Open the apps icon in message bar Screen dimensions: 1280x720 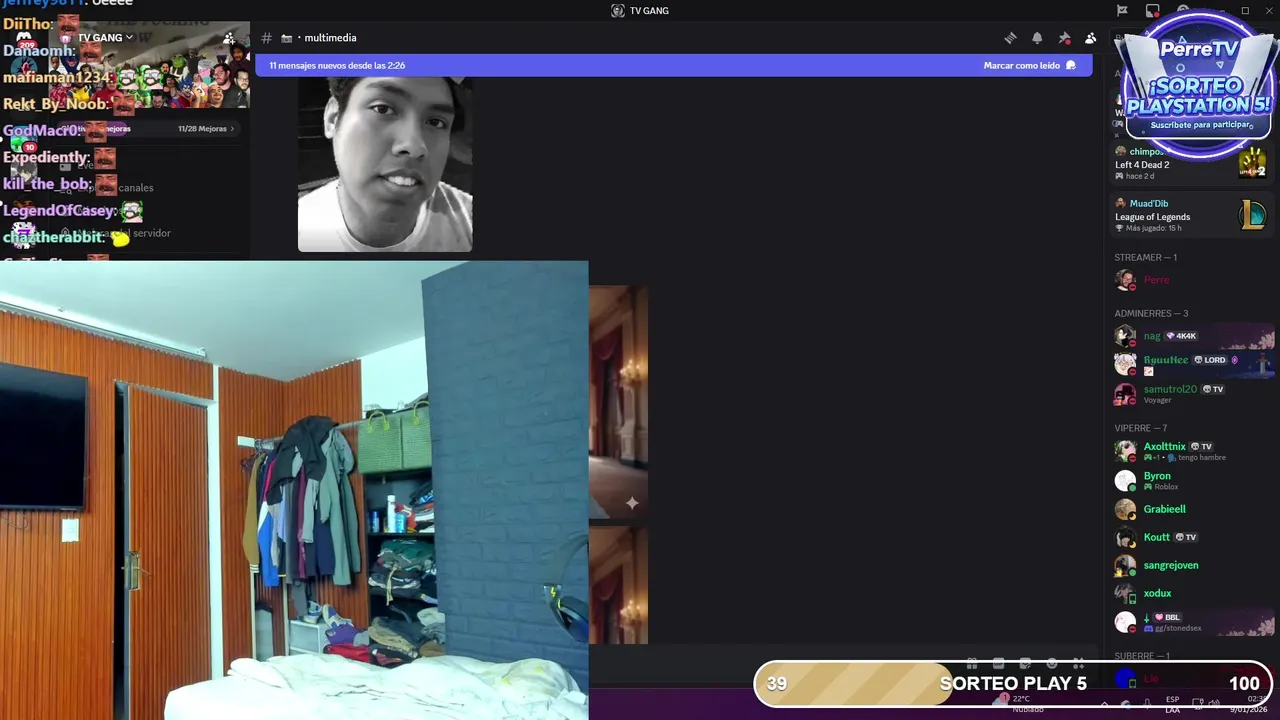click(x=1078, y=663)
